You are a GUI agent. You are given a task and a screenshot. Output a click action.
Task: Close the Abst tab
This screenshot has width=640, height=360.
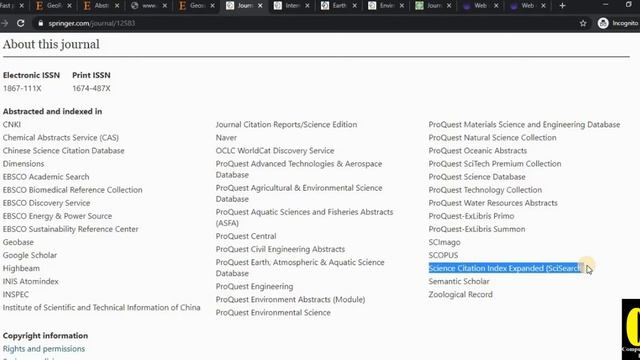pyautogui.click(x=117, y=6)
